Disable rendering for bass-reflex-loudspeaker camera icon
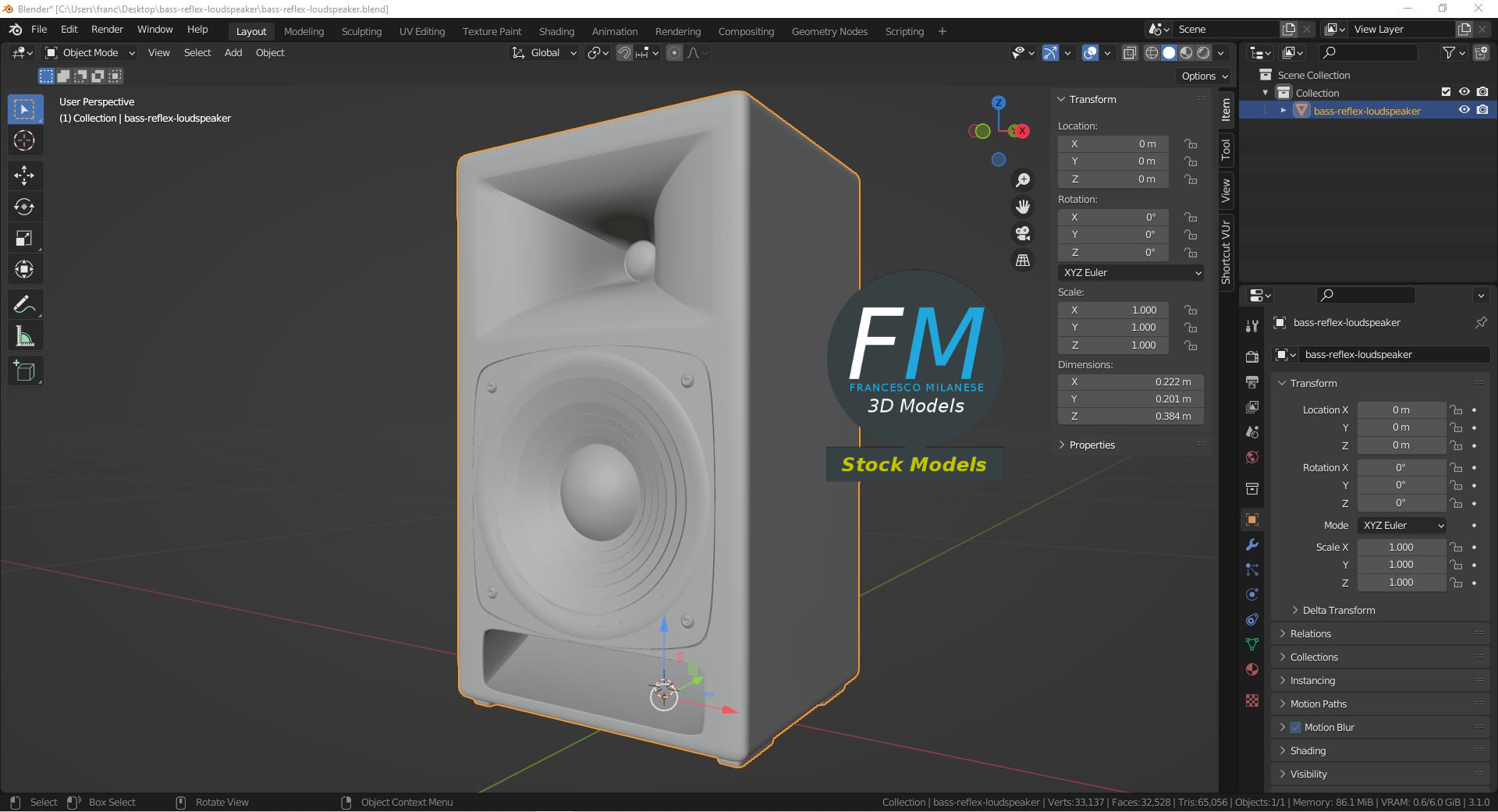1498x812 pixels. point(1482,110)
